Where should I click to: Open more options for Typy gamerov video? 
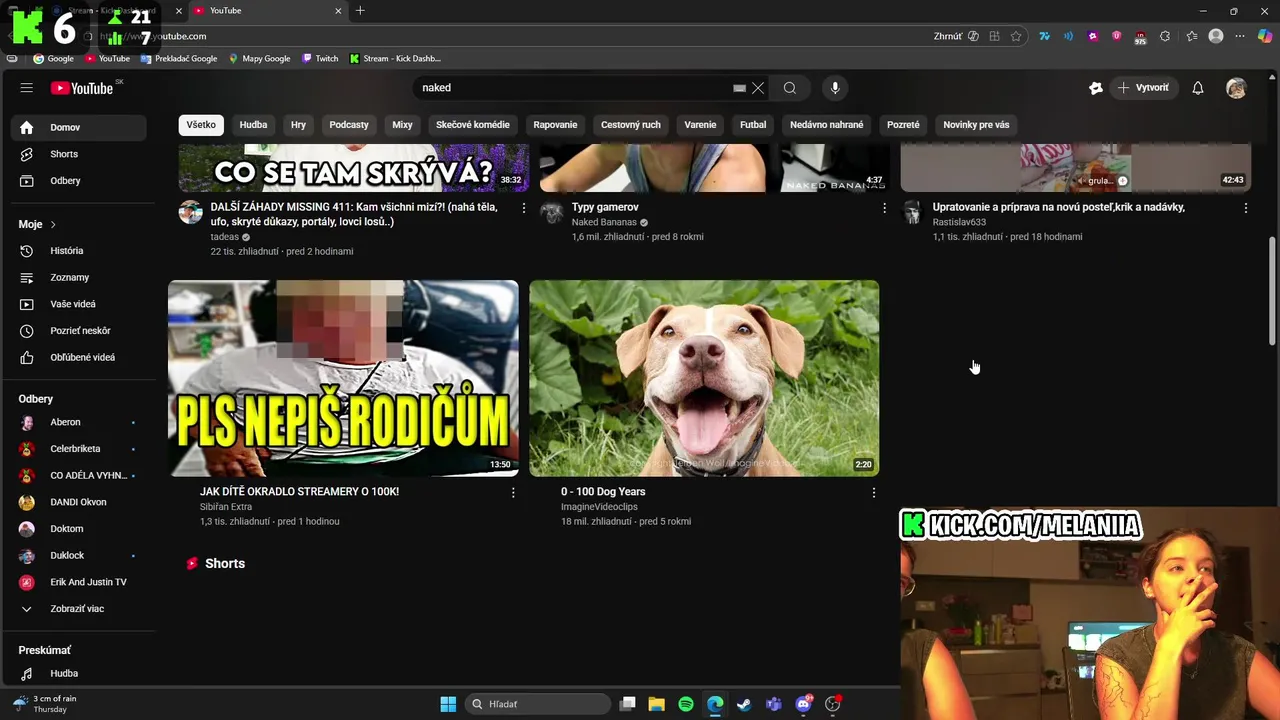point(884,208)
